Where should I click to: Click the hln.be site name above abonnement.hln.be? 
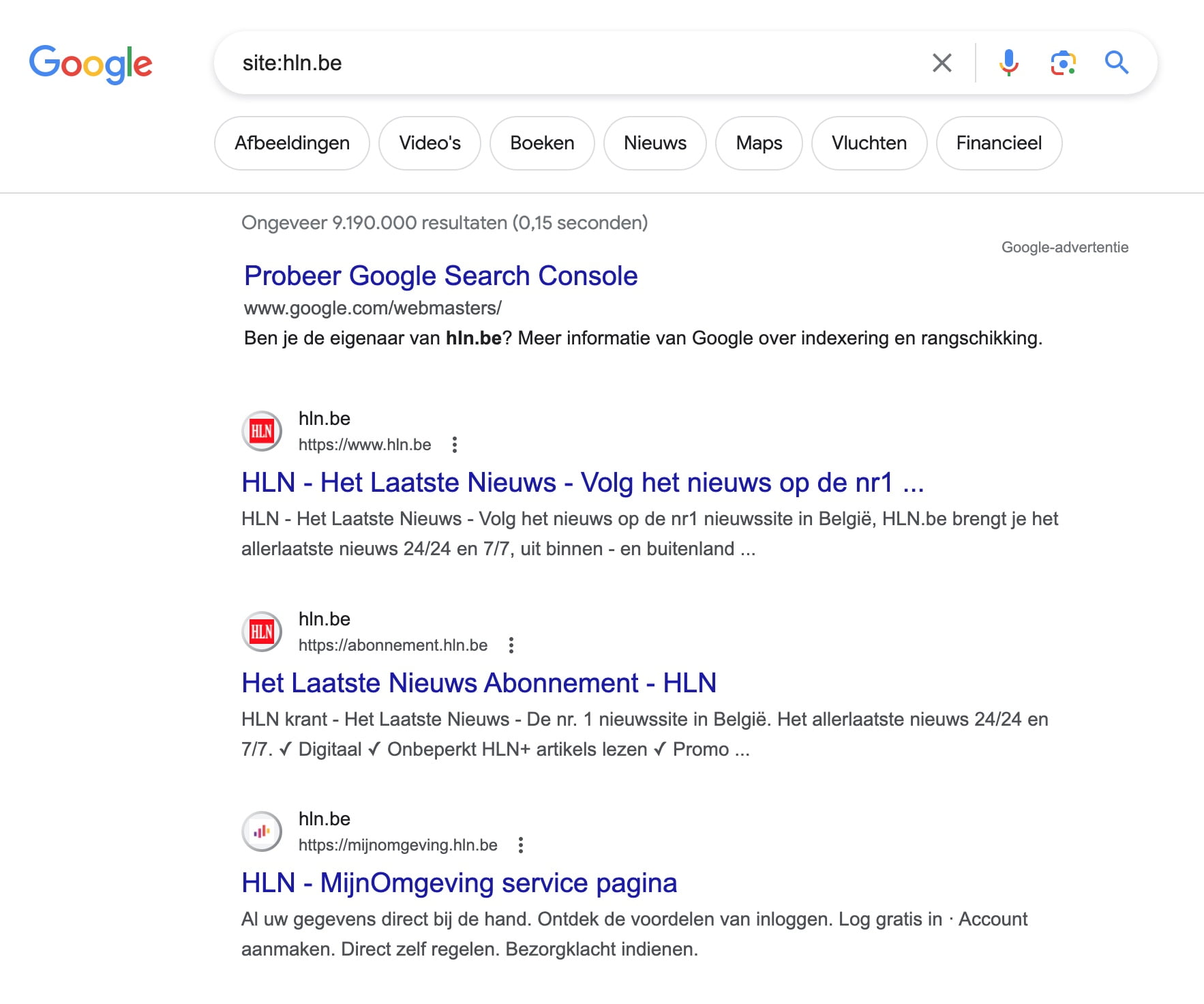tap(325, 619)
